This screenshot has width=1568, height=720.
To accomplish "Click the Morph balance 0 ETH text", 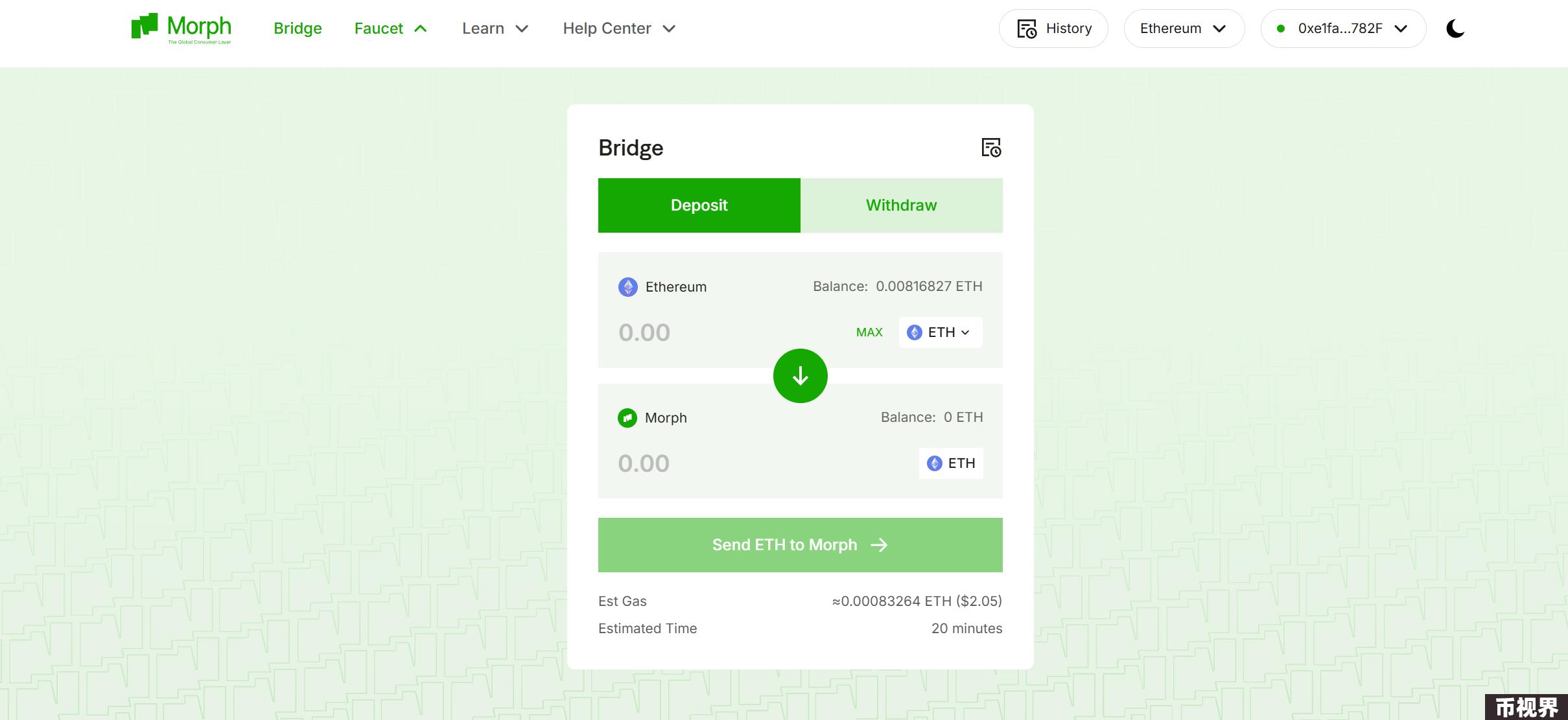I will (931, 417).
